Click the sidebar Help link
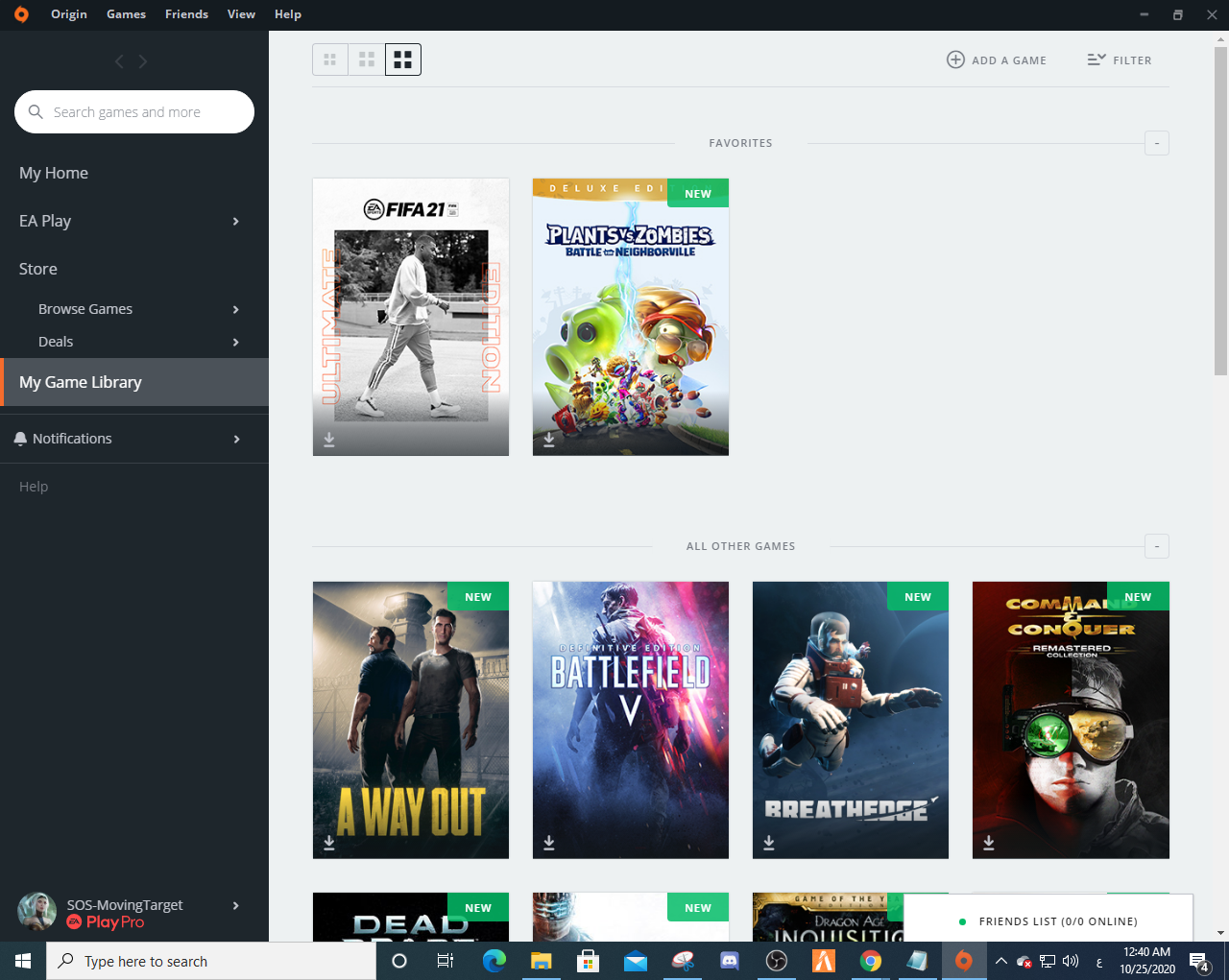Screen dimensions: 1229x980 coord(34,487)
